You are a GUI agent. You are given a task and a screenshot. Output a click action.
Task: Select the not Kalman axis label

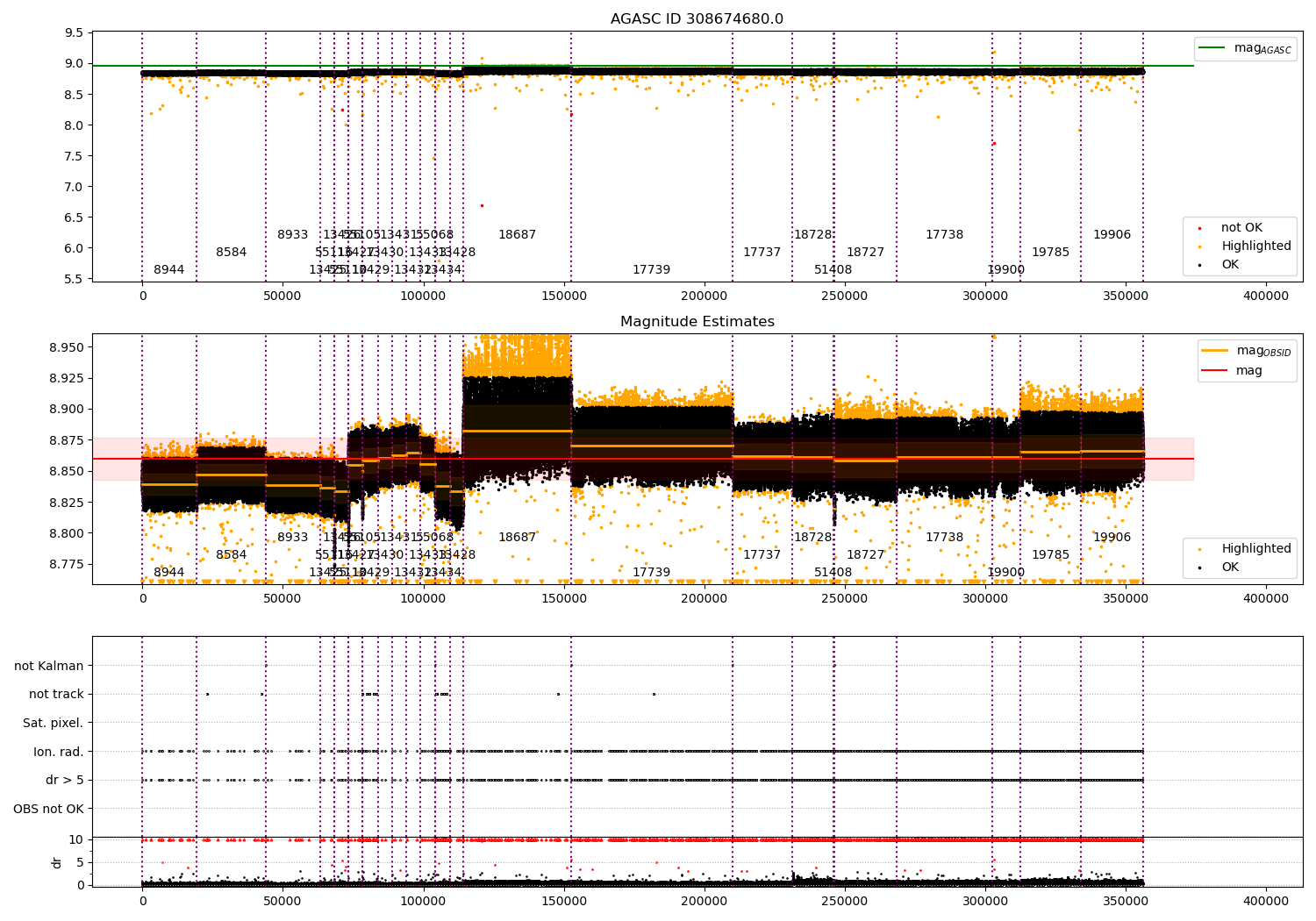pyautogui.click(x=49, y=666)
